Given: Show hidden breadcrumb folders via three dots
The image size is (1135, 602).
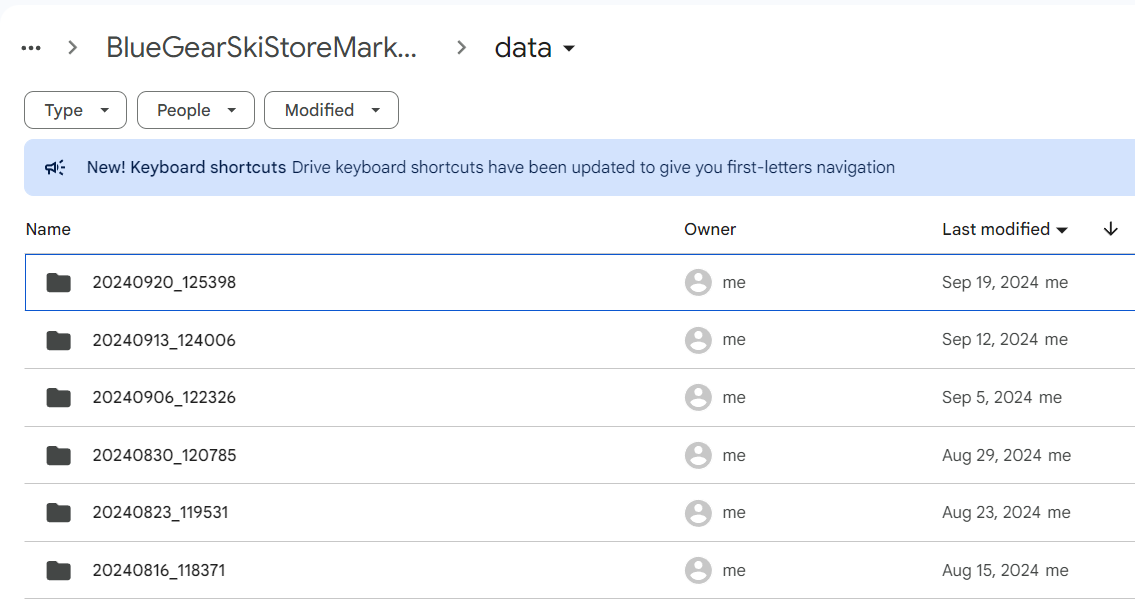Looking at the screenshot, I should [x=31, y=48].
